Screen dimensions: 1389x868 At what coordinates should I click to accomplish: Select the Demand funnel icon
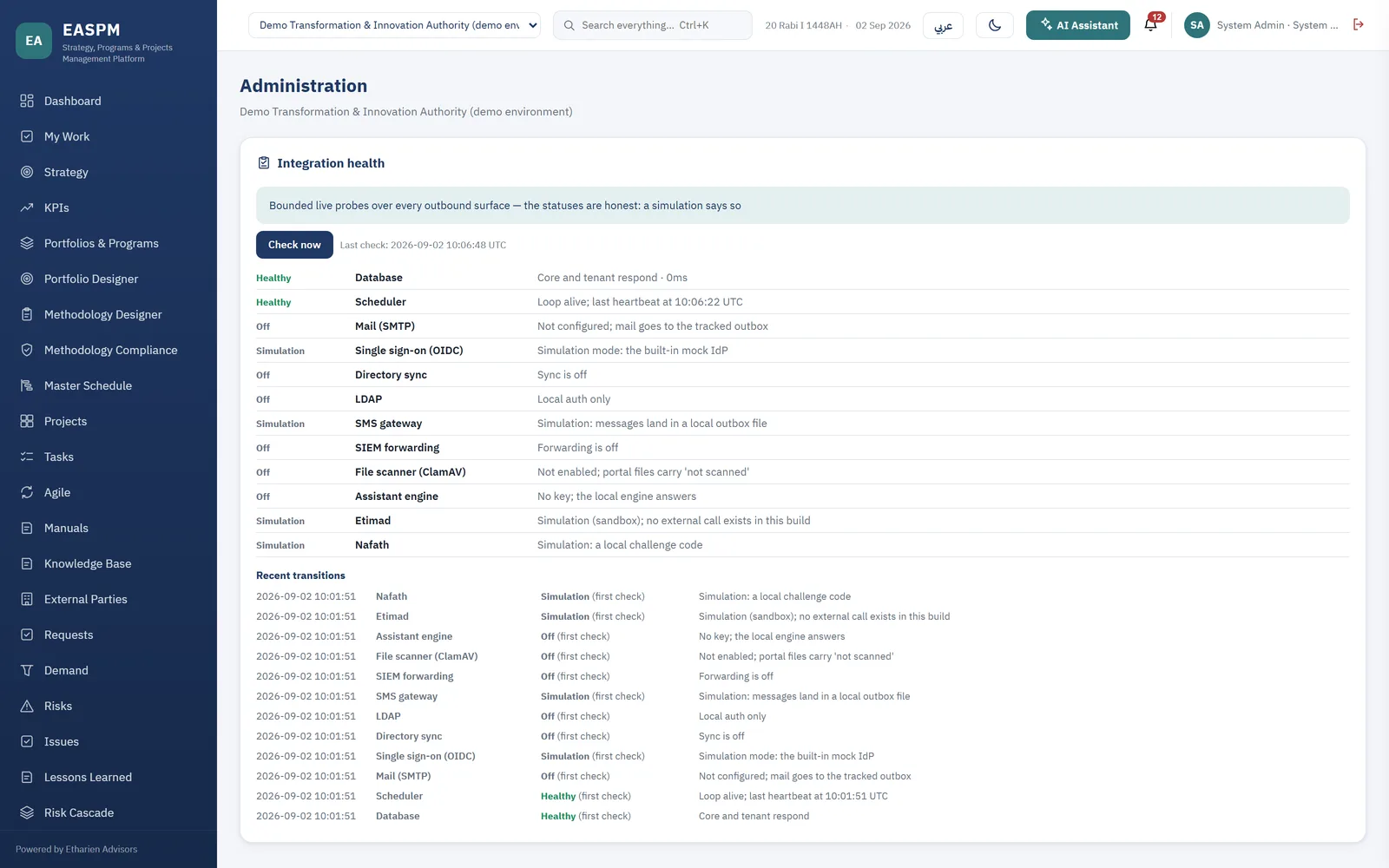27,670
